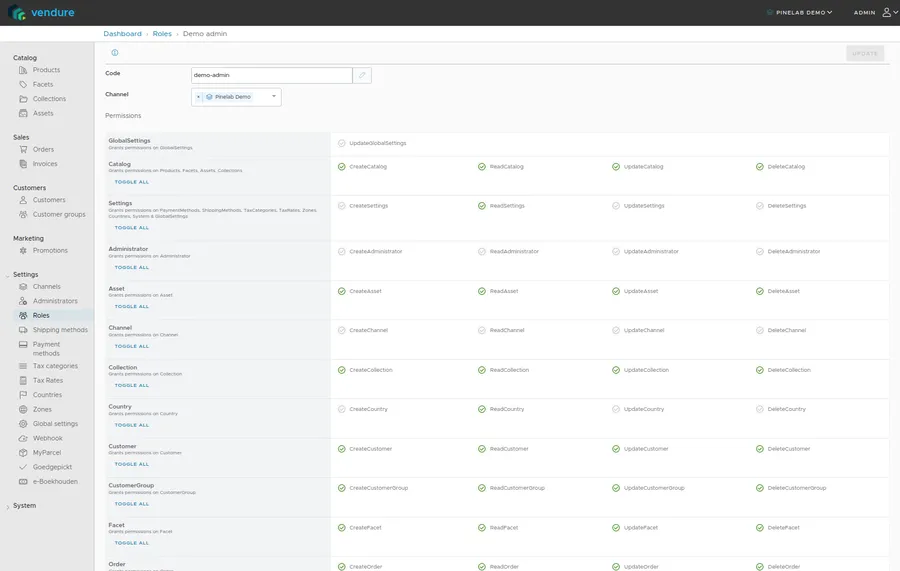The height and width of the screenshot is (571, 900).
Task: Navigate to Roles breadcrumb link
Action: (x=162, y=34)
